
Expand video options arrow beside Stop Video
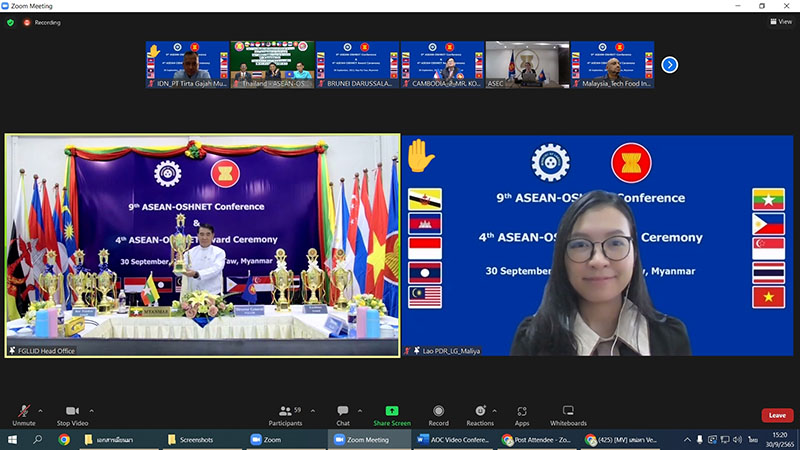90,408
